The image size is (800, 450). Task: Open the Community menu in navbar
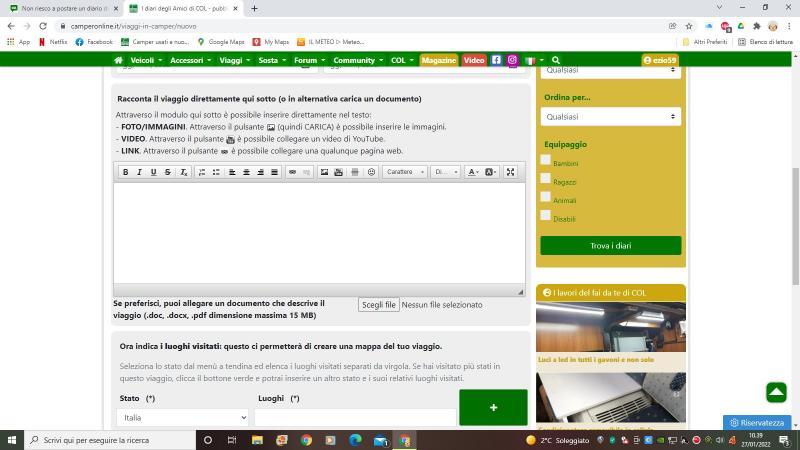pyautogui.click(x=357, y=60)
